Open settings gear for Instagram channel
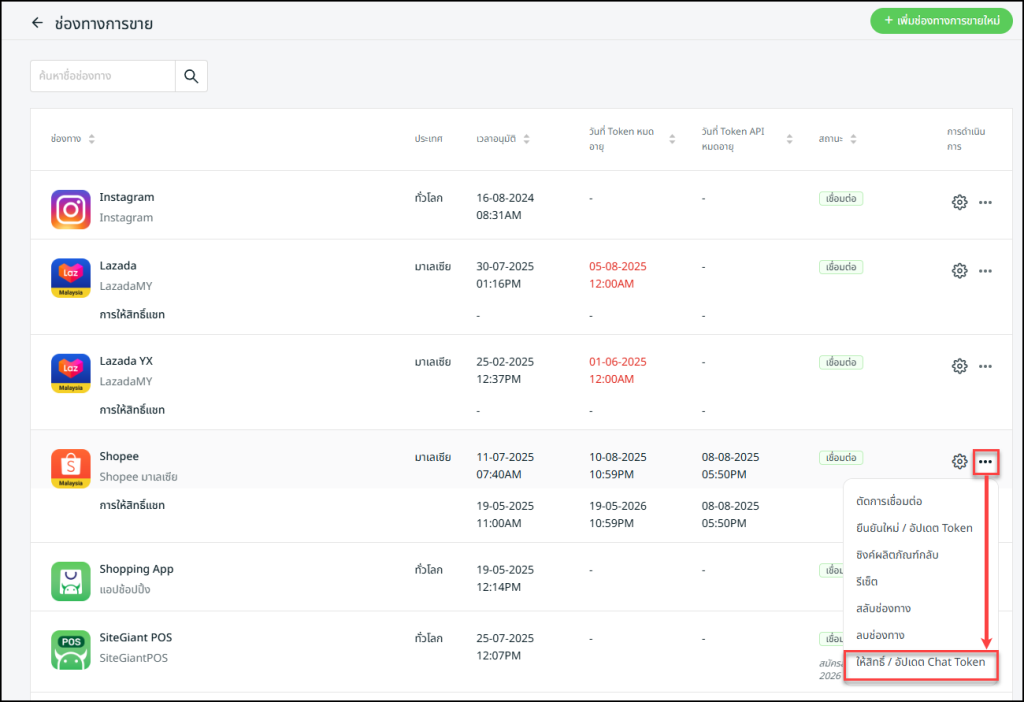This screenshot has height=702, width=1024. click(x=959, y=202)
